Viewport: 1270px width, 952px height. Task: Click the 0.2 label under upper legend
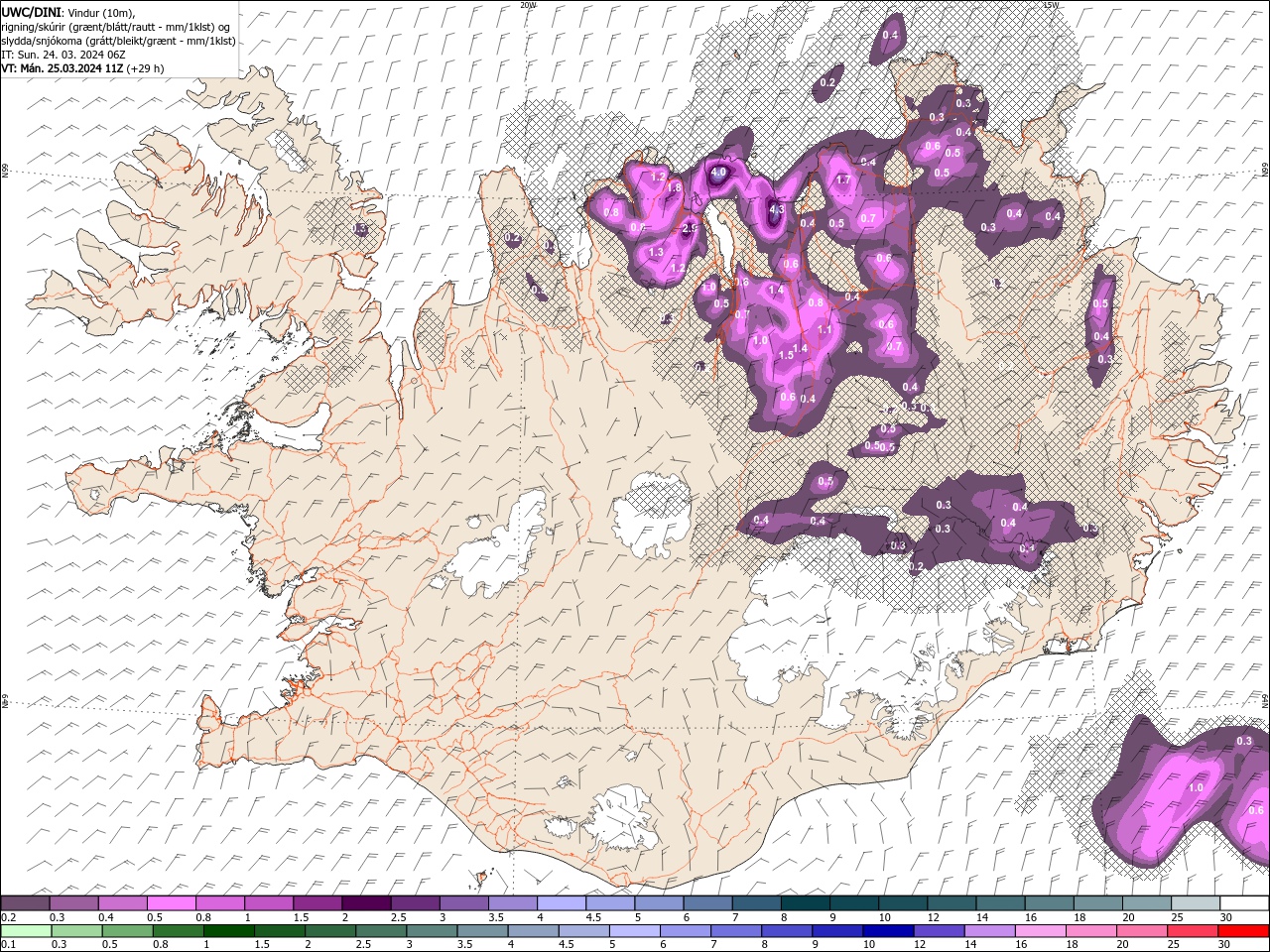click(7, 917)
